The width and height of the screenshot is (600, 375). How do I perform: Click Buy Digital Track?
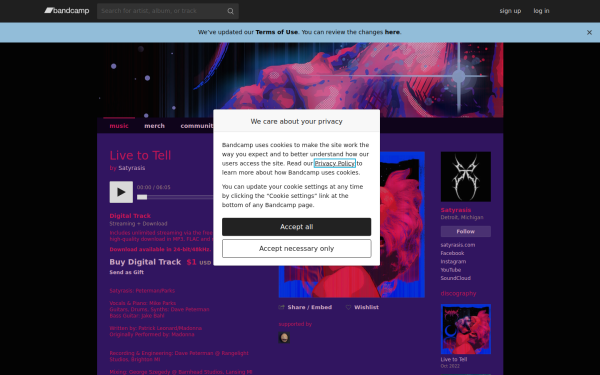click(x=145, y=262)
